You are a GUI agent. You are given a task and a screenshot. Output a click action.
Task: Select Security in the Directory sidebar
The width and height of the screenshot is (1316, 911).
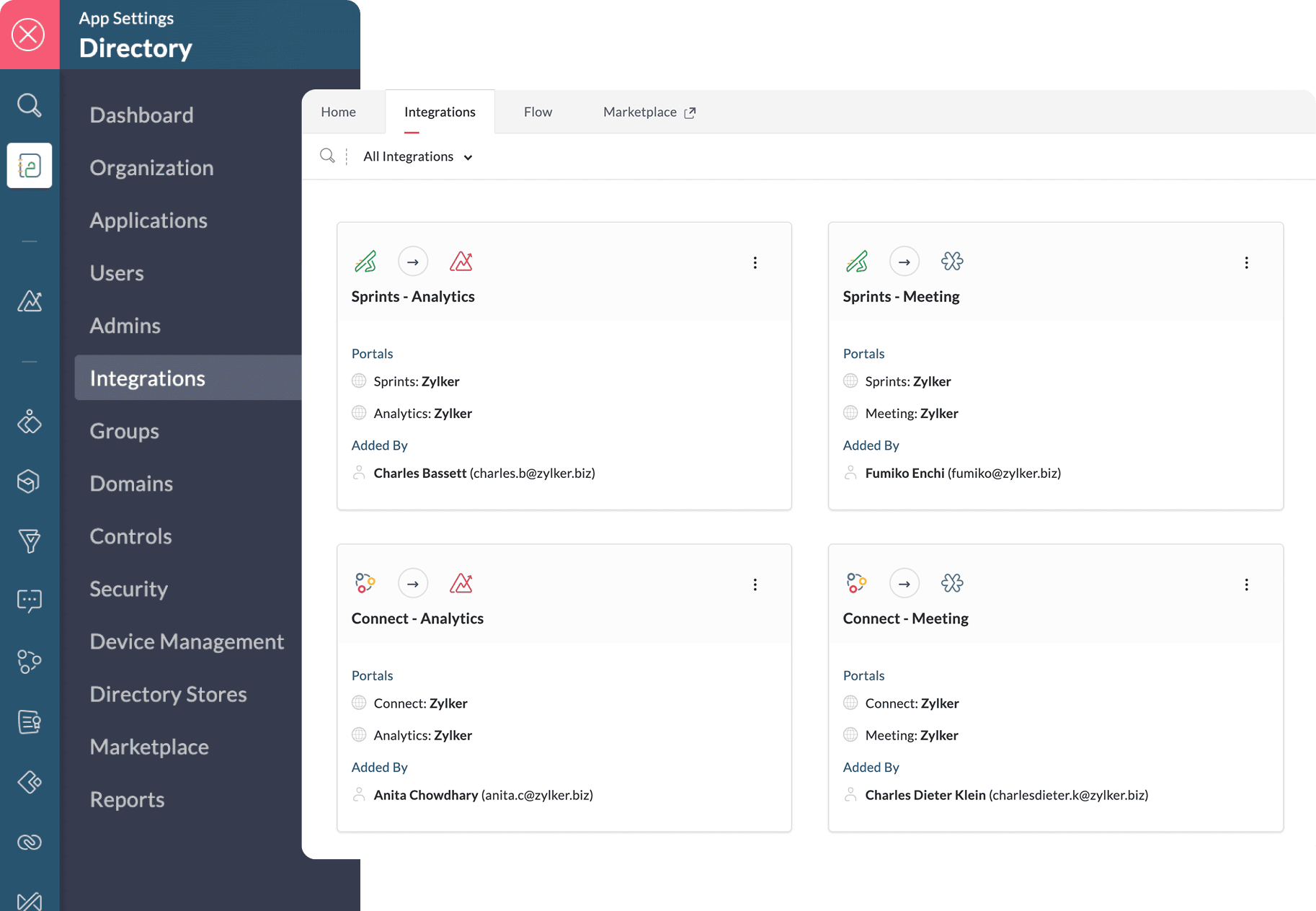tap(128, 589)
